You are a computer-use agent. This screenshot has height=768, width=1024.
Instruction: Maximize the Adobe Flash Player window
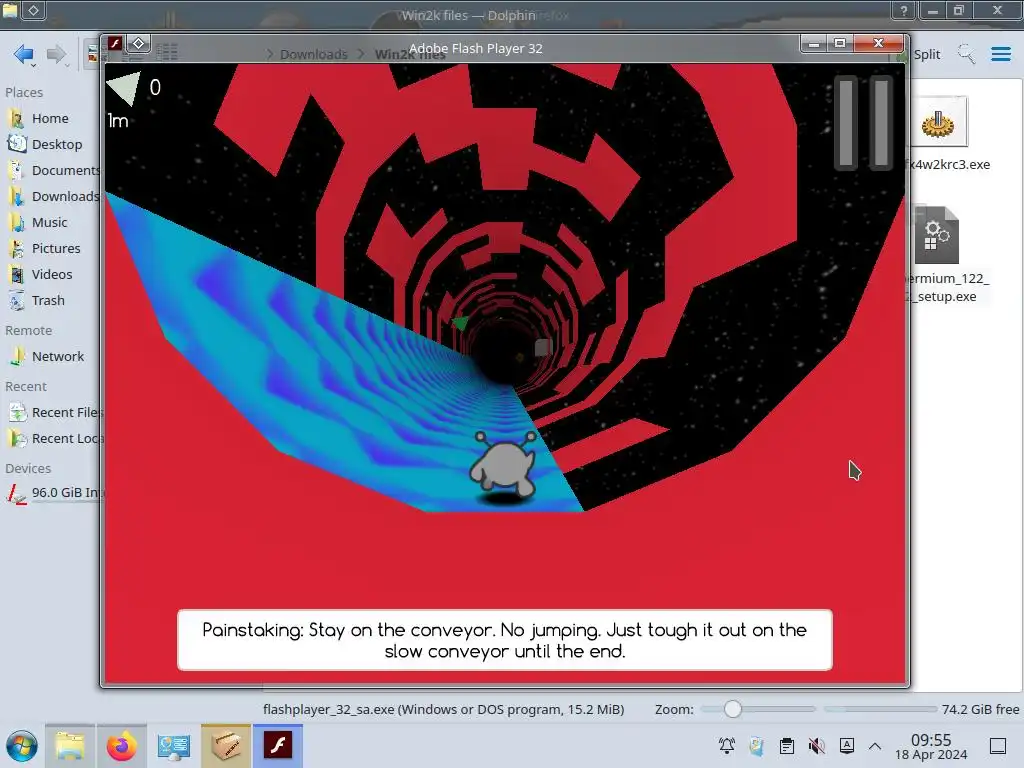840,44
